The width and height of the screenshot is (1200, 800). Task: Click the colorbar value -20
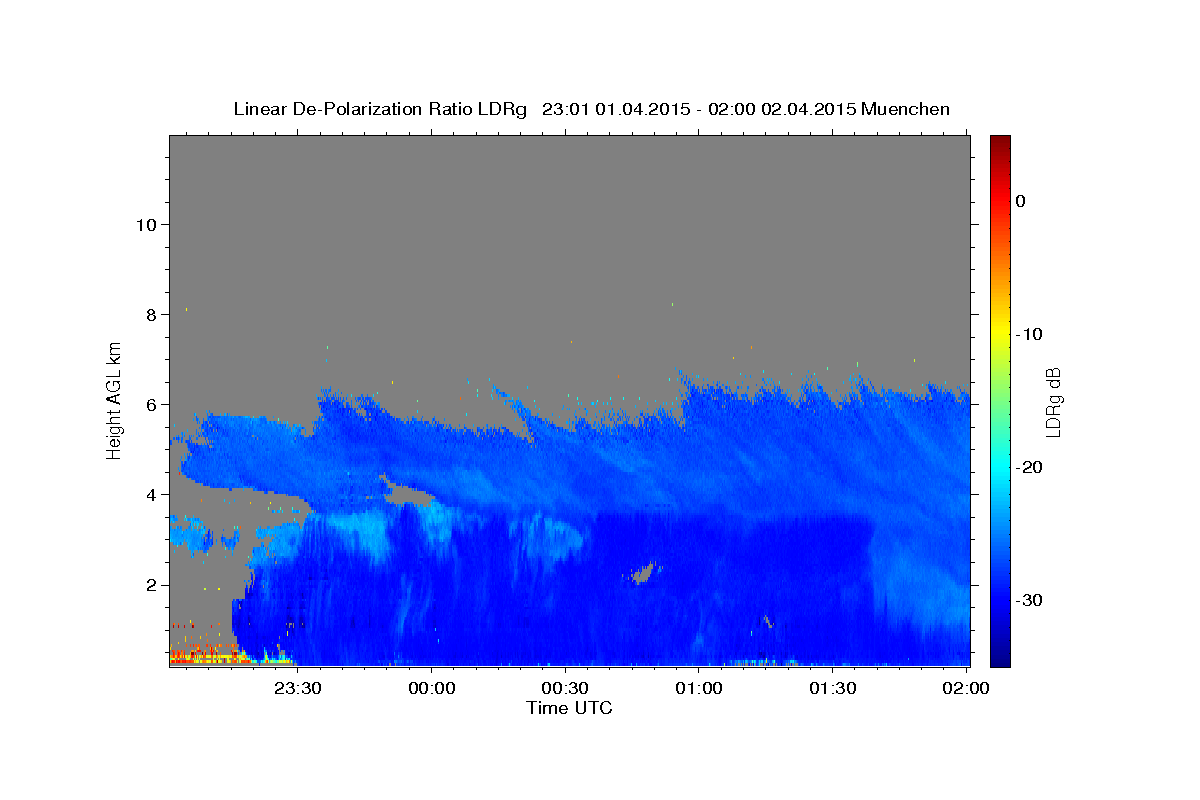click(x=1029, y=467)
